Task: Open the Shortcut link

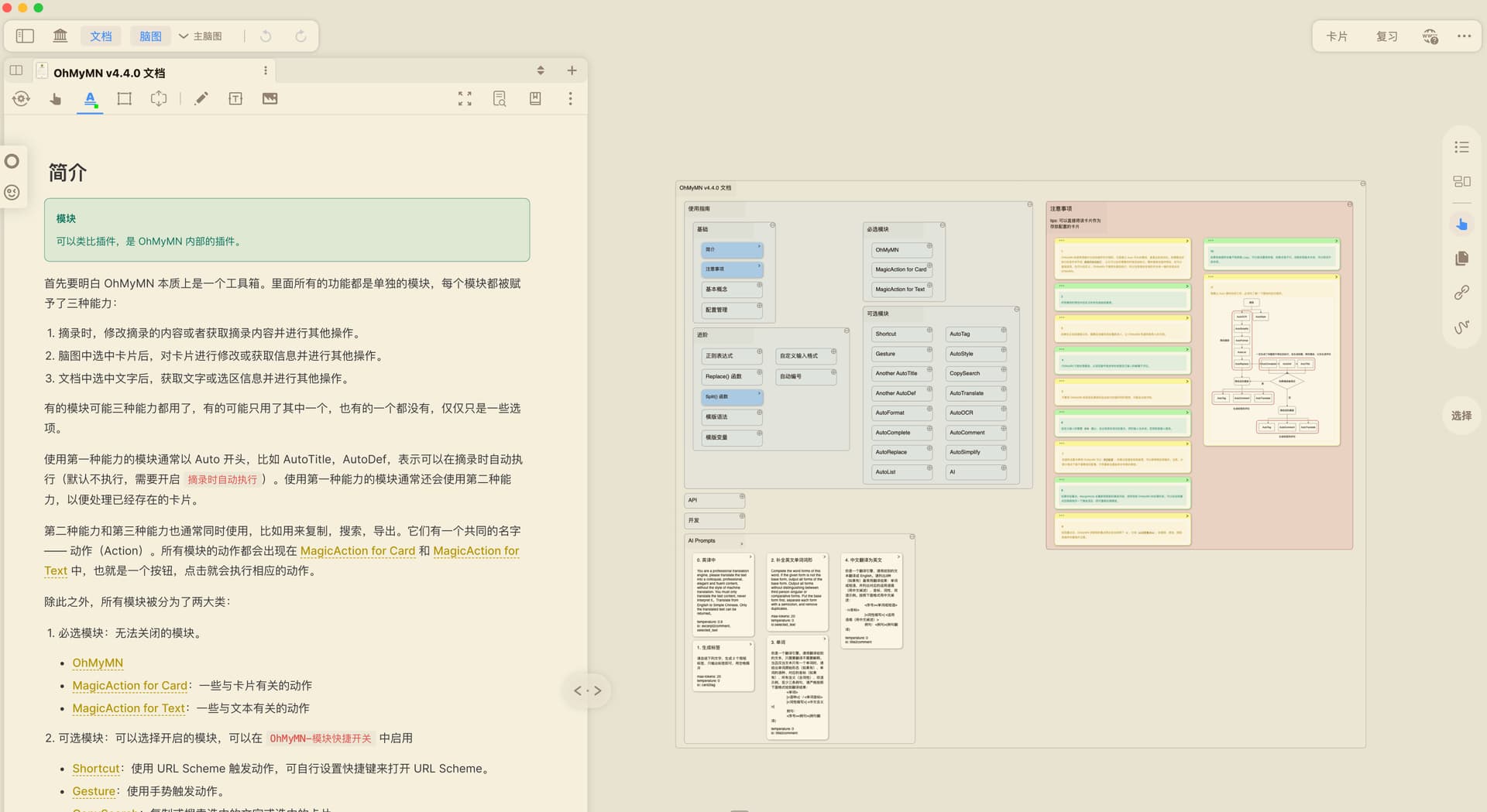Action: tap(96, 769)
